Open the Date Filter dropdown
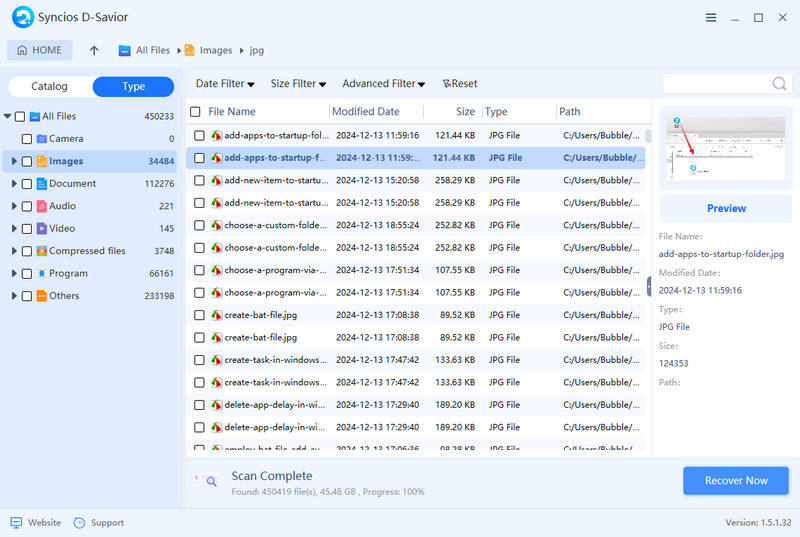 224,84
